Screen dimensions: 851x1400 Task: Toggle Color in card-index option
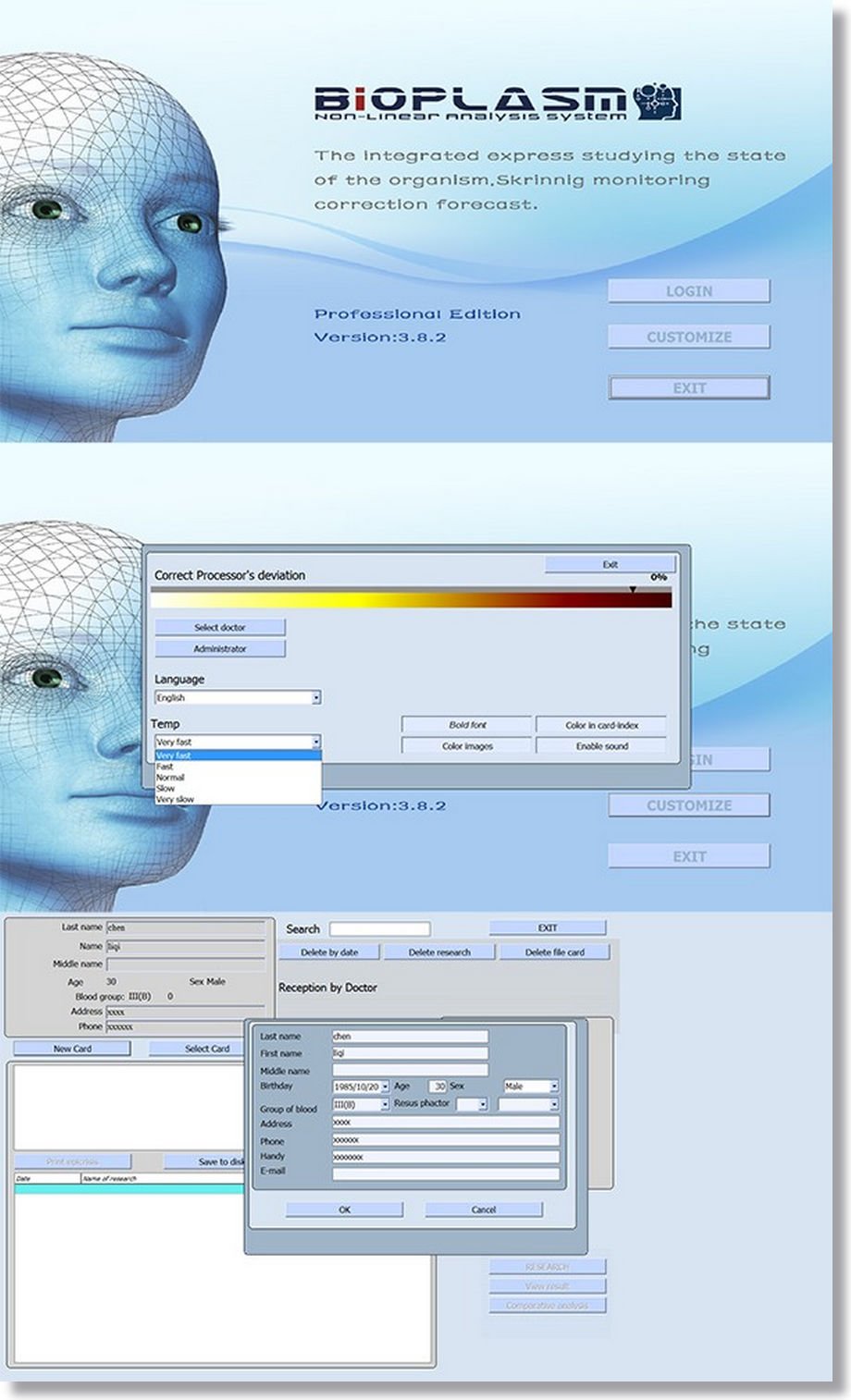point(601,725)
